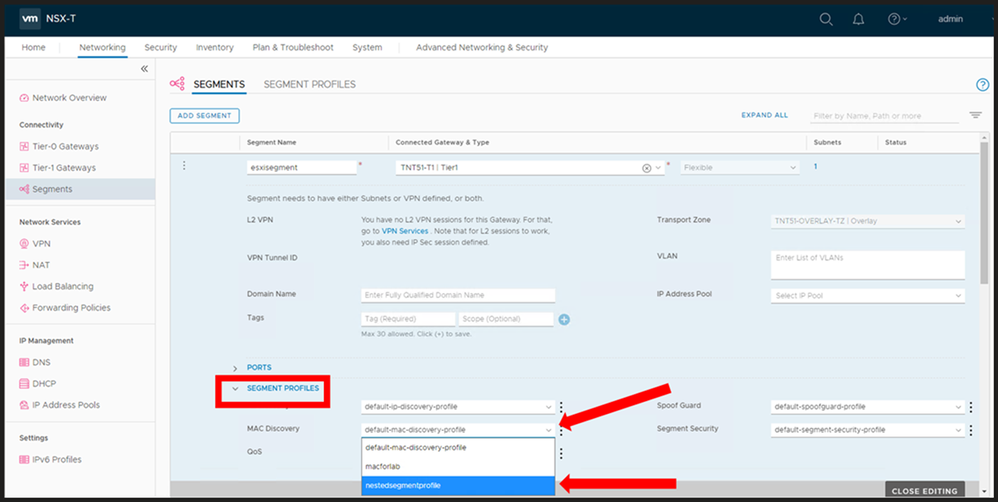Image resolution: width=998 pixels, height=502 pixels.
Task: Open the notifications bell
Action: tap(858, 19)
